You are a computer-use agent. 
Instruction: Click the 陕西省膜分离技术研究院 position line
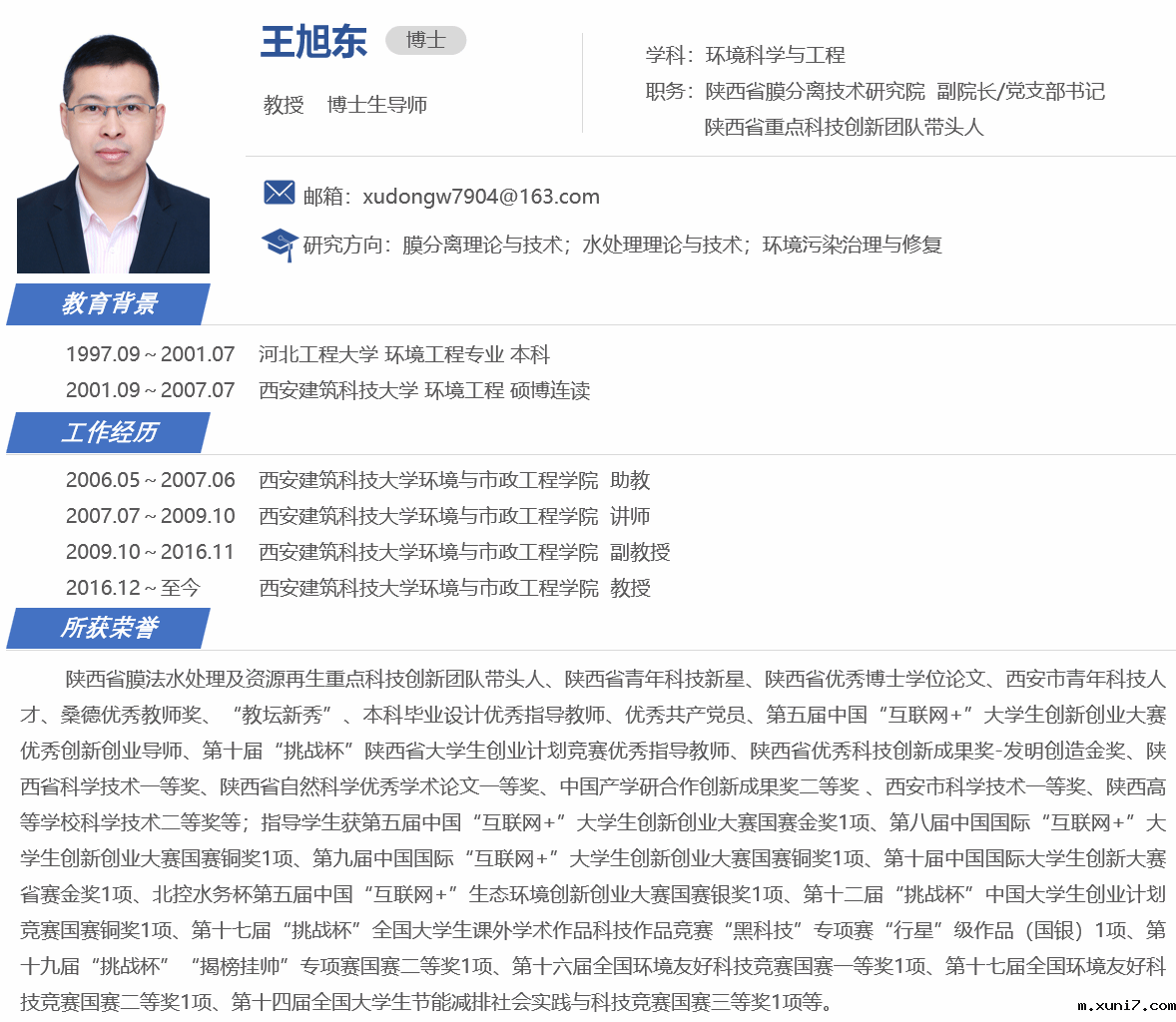point(875,91)
